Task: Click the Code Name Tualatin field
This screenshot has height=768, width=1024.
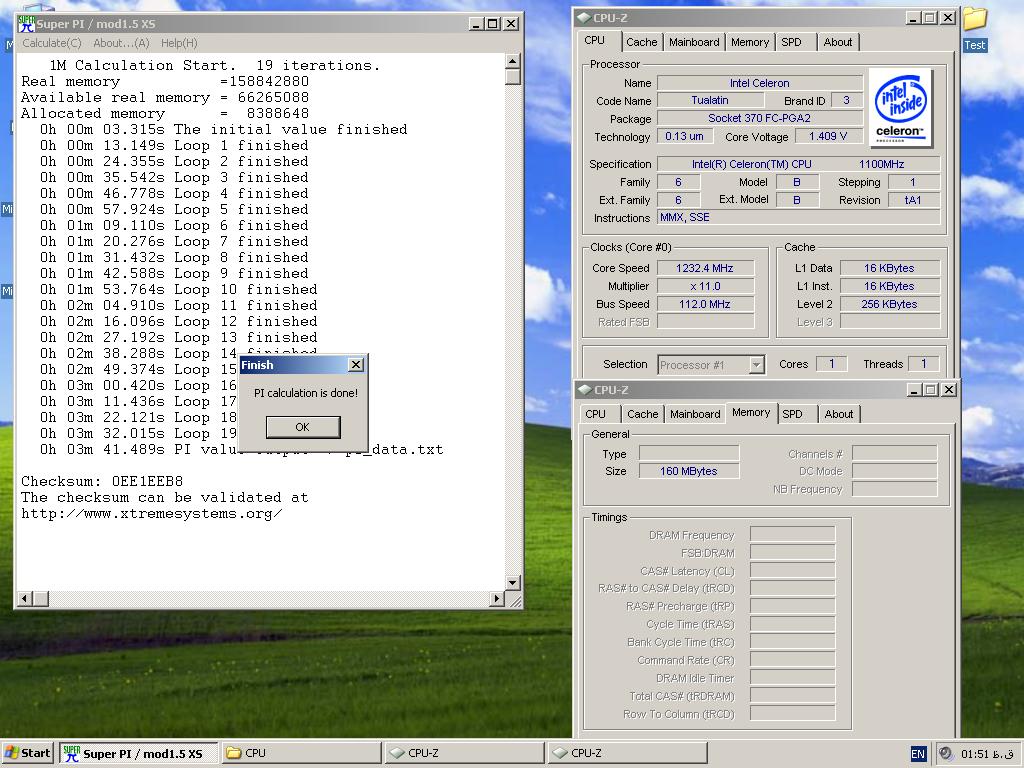Action: (x=710, y=100)
